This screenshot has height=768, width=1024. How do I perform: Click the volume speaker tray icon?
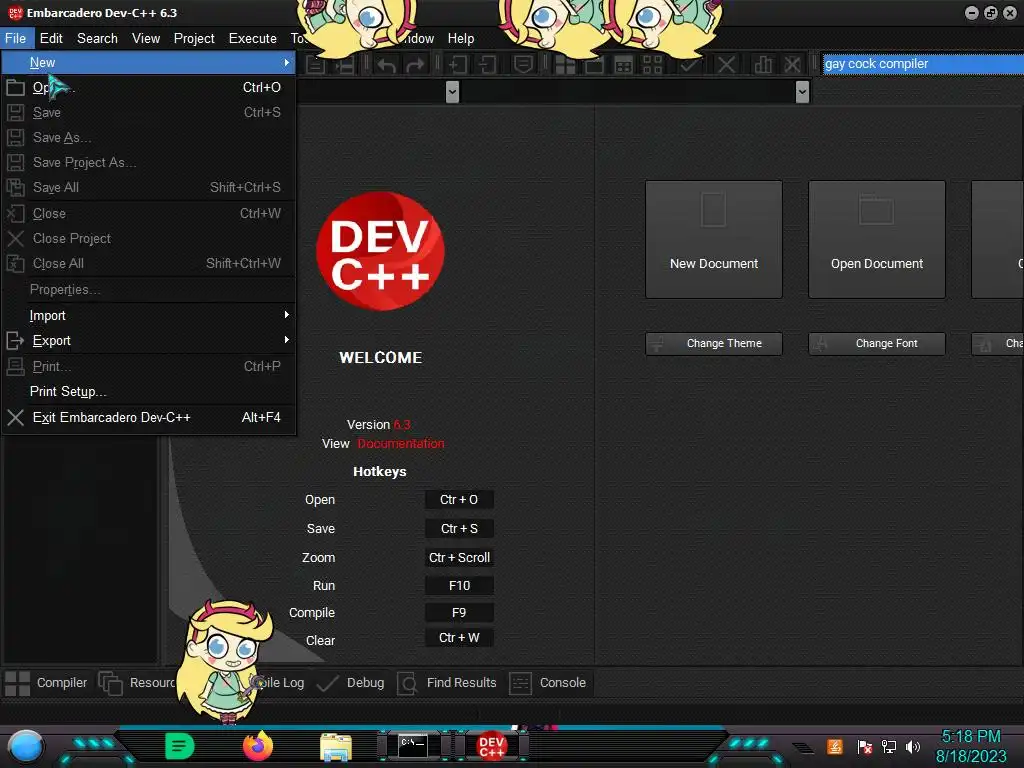(x=913, y=746)
